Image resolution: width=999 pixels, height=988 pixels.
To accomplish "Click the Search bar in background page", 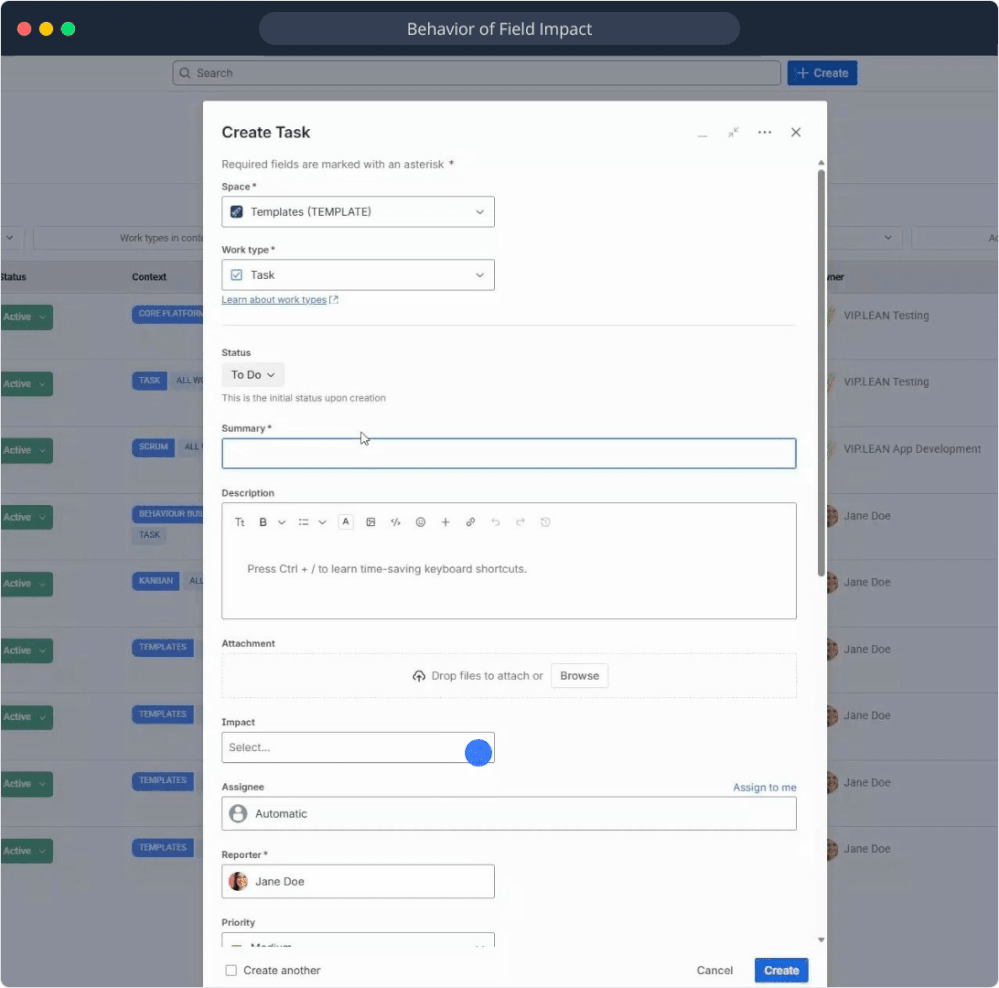I will pos(476,73).
